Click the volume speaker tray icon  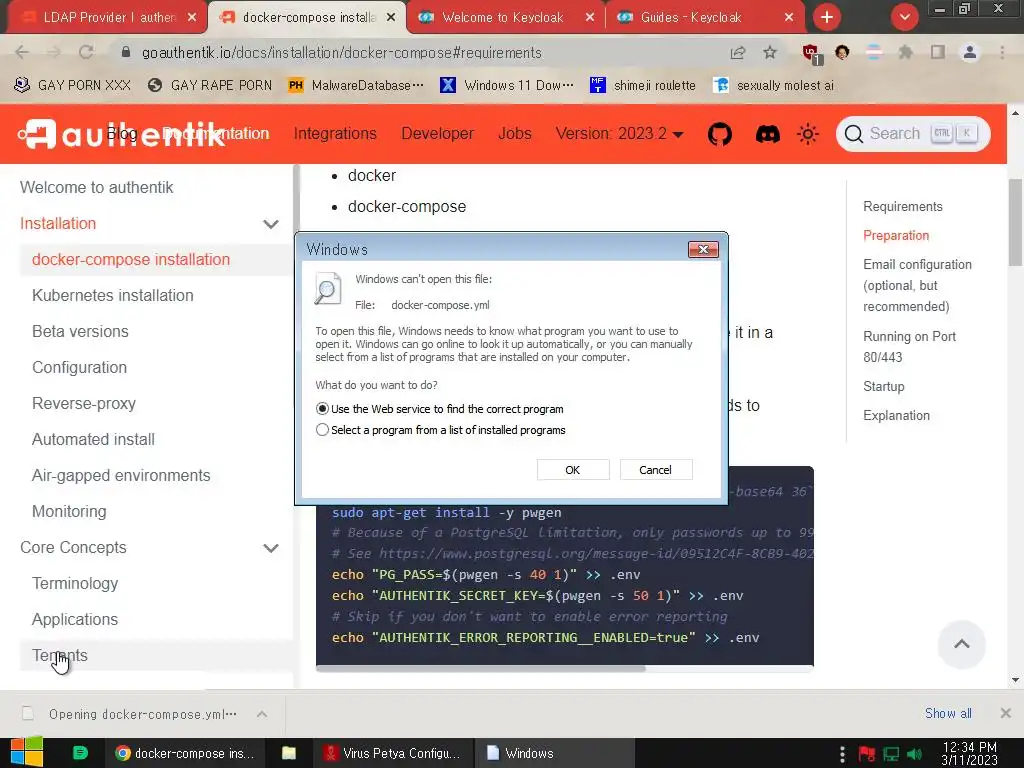pyautogui.click(x=916, y=754)
